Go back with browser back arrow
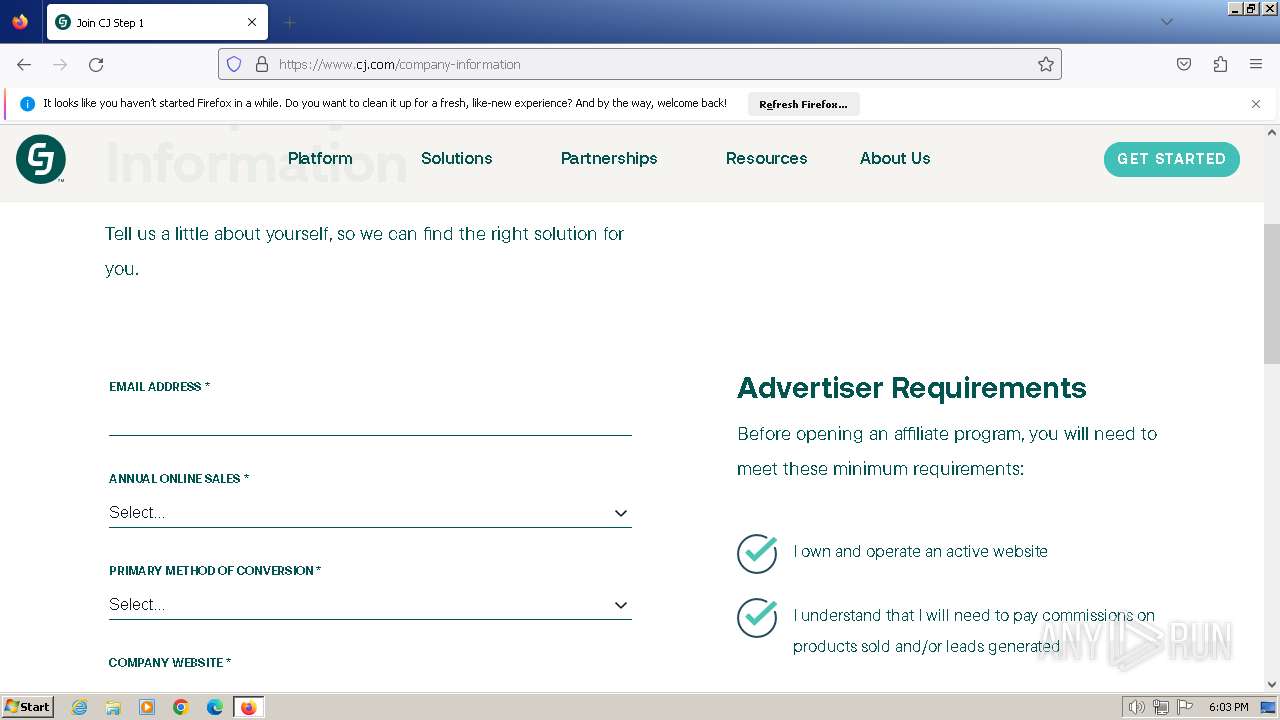This screenshot has width=1280, height=720. (24, 64)
